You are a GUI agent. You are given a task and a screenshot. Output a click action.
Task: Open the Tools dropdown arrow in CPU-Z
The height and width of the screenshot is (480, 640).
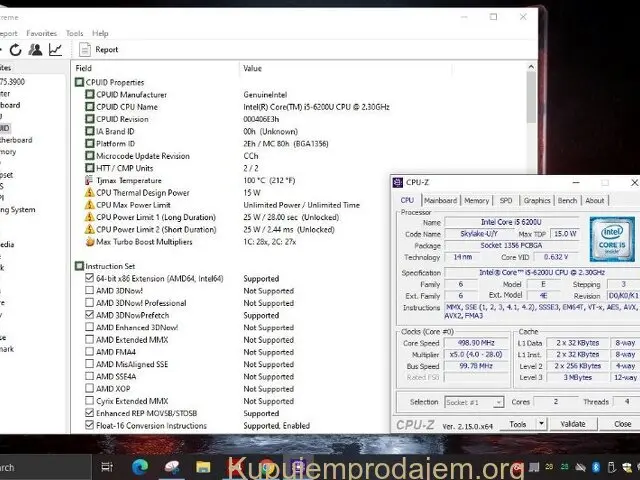541,424
